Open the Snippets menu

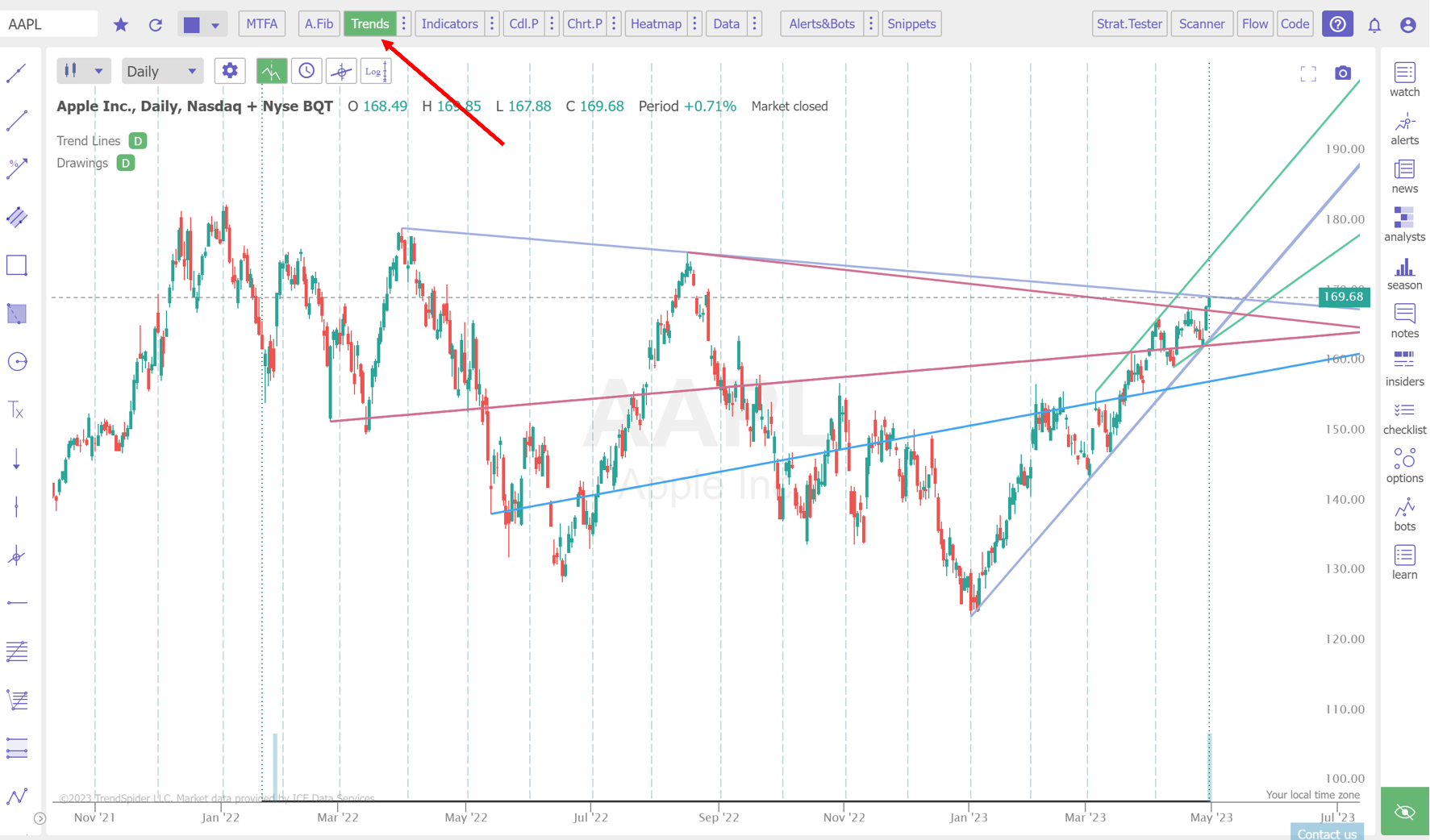tap(911, 24)
